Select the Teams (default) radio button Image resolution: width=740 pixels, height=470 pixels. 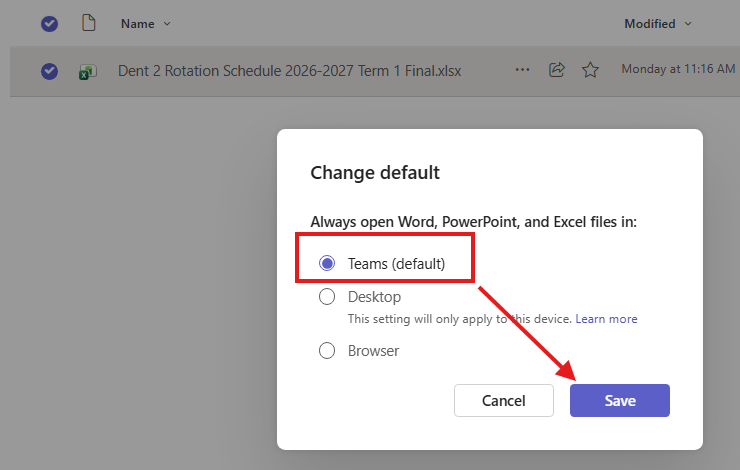tap(327, 263)
